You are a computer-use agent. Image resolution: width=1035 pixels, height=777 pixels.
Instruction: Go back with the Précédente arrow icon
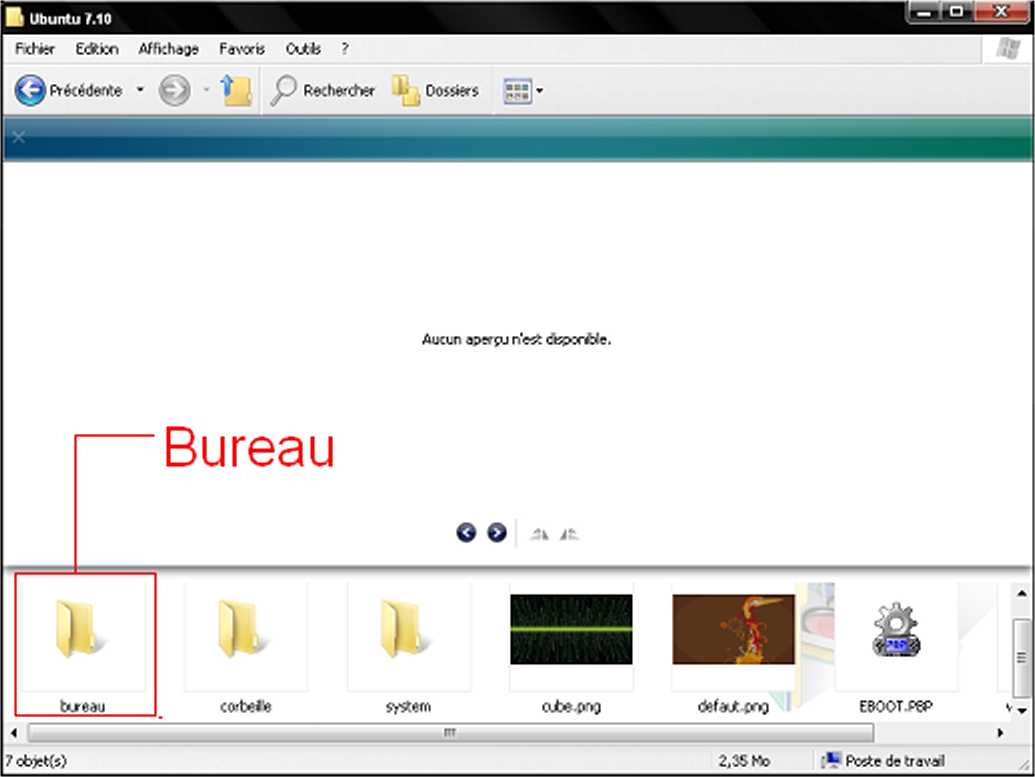(x=30, y=90)
